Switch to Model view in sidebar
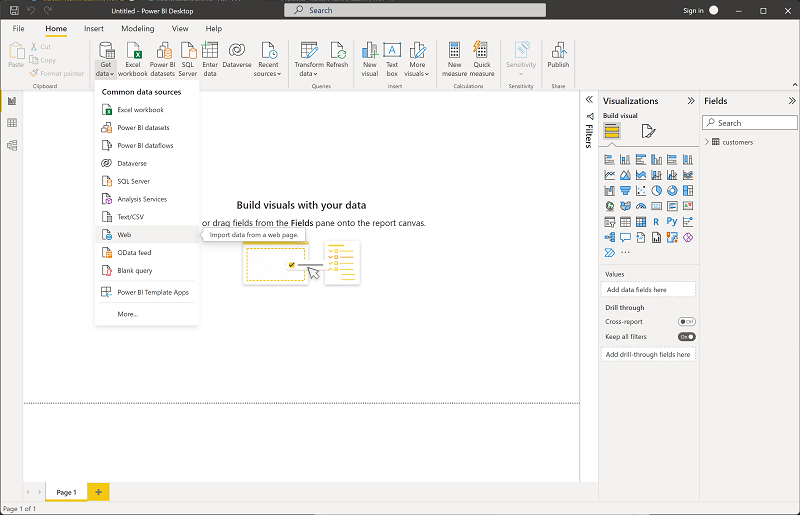Viewport: 800px width, 515px height. point(12,145)
